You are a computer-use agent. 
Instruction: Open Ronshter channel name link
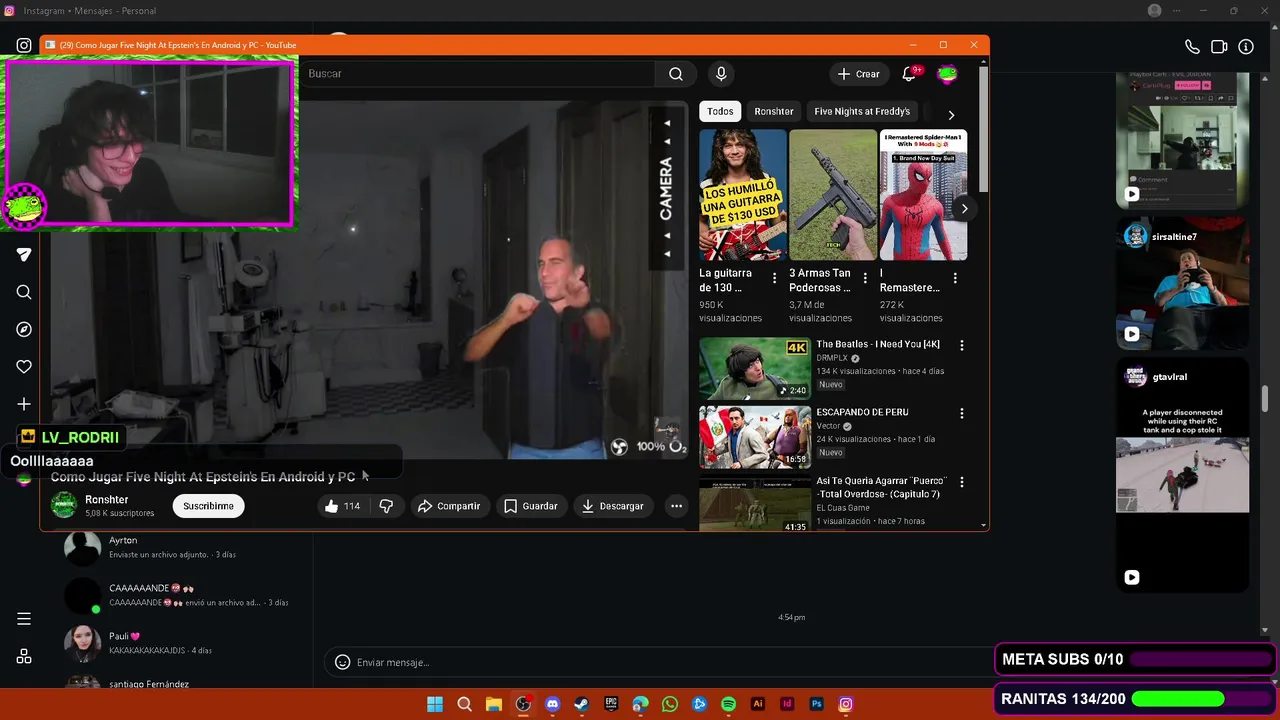(x=107, y=499)
